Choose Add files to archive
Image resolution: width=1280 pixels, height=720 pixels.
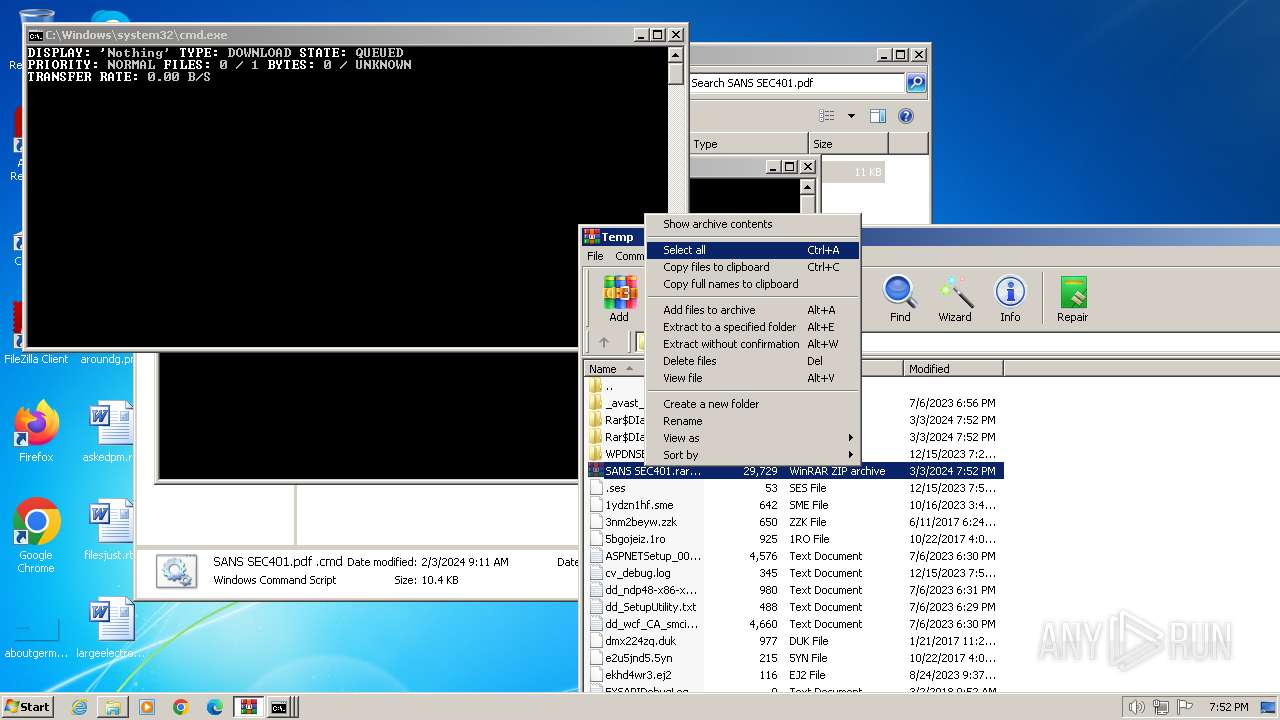[x=753, y=310]
